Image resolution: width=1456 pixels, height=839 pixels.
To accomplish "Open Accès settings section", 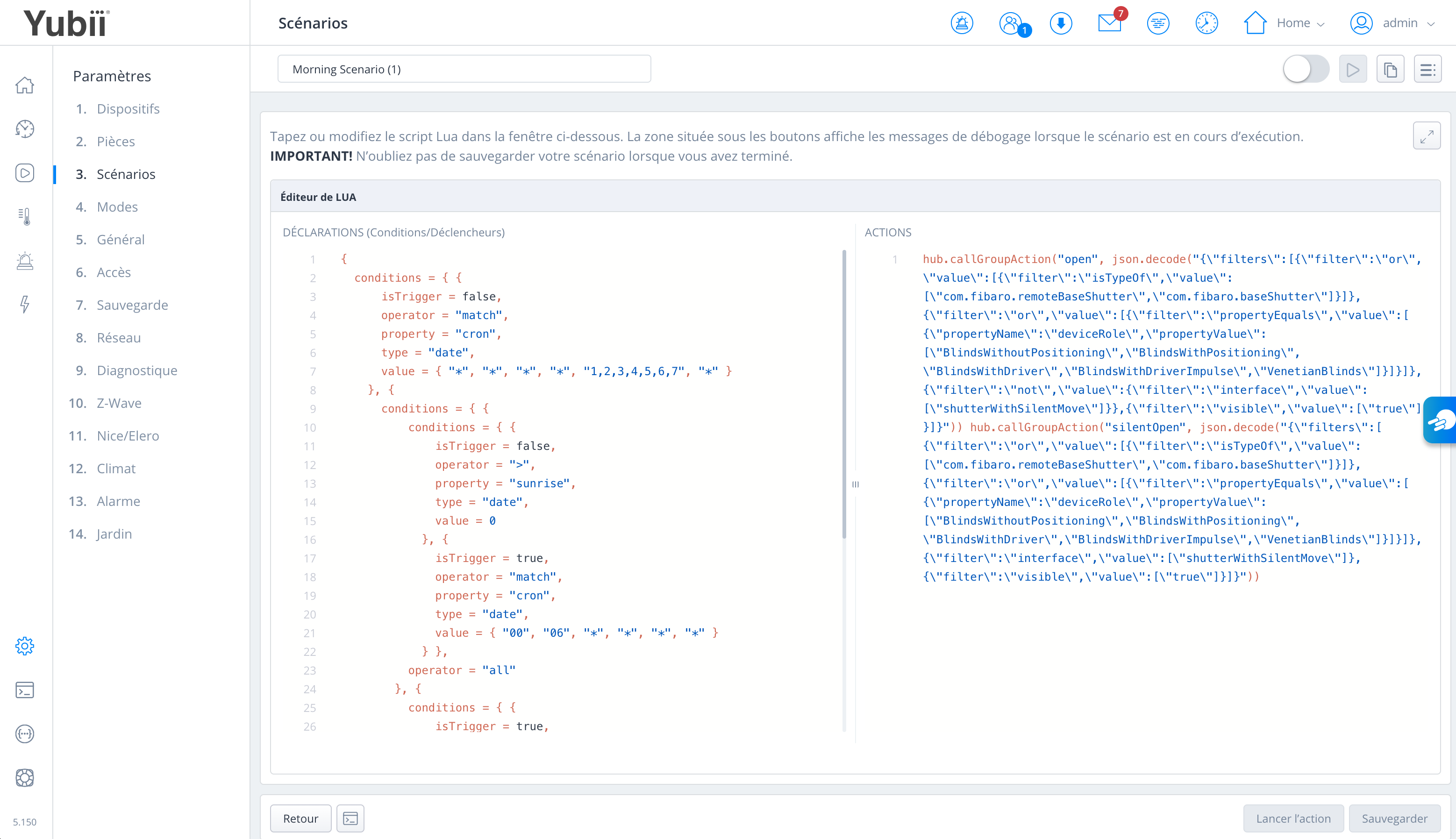I will pyautogui.click(x=114, y=272).
